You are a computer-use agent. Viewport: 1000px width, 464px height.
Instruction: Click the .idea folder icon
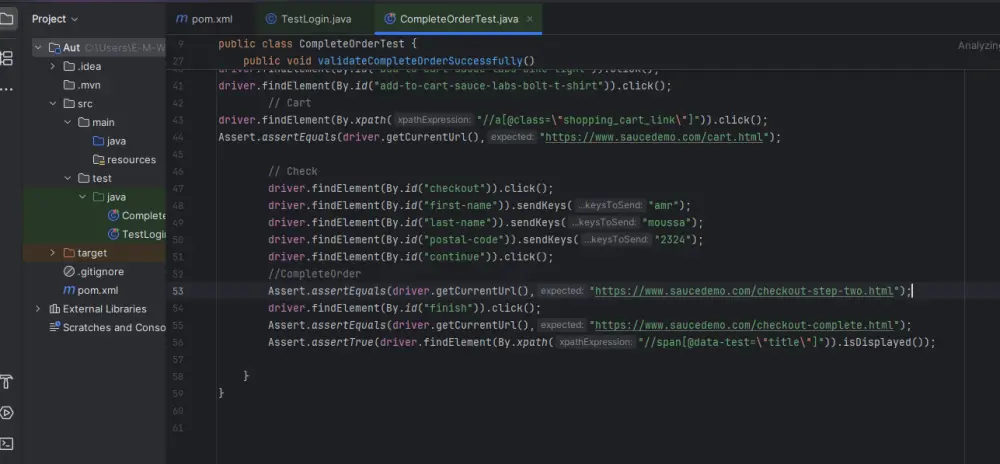coord(69,66)
